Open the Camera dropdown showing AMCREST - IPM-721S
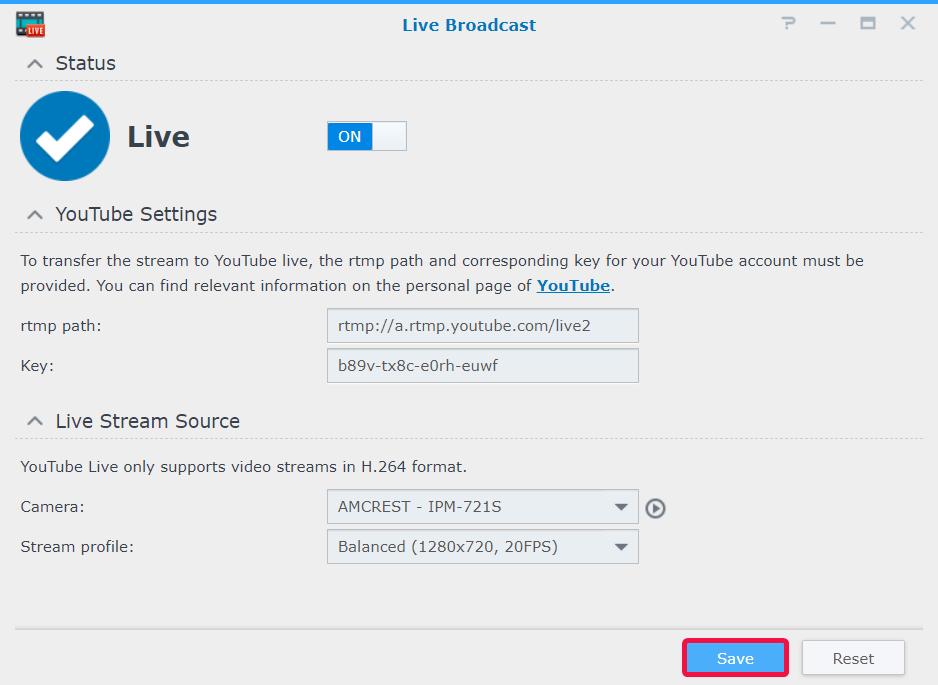Screen dimensions: 938x685 point(482,507)
